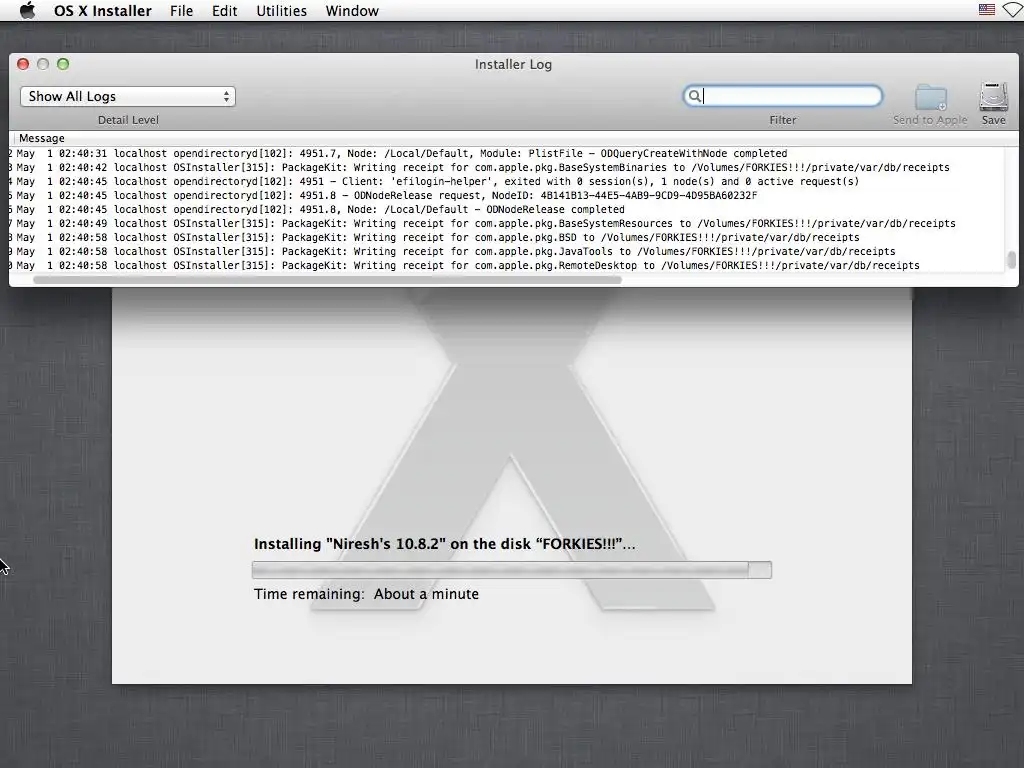Click the installation progress bar
This screenshot has width=1024, height=768.
(511, 570)
